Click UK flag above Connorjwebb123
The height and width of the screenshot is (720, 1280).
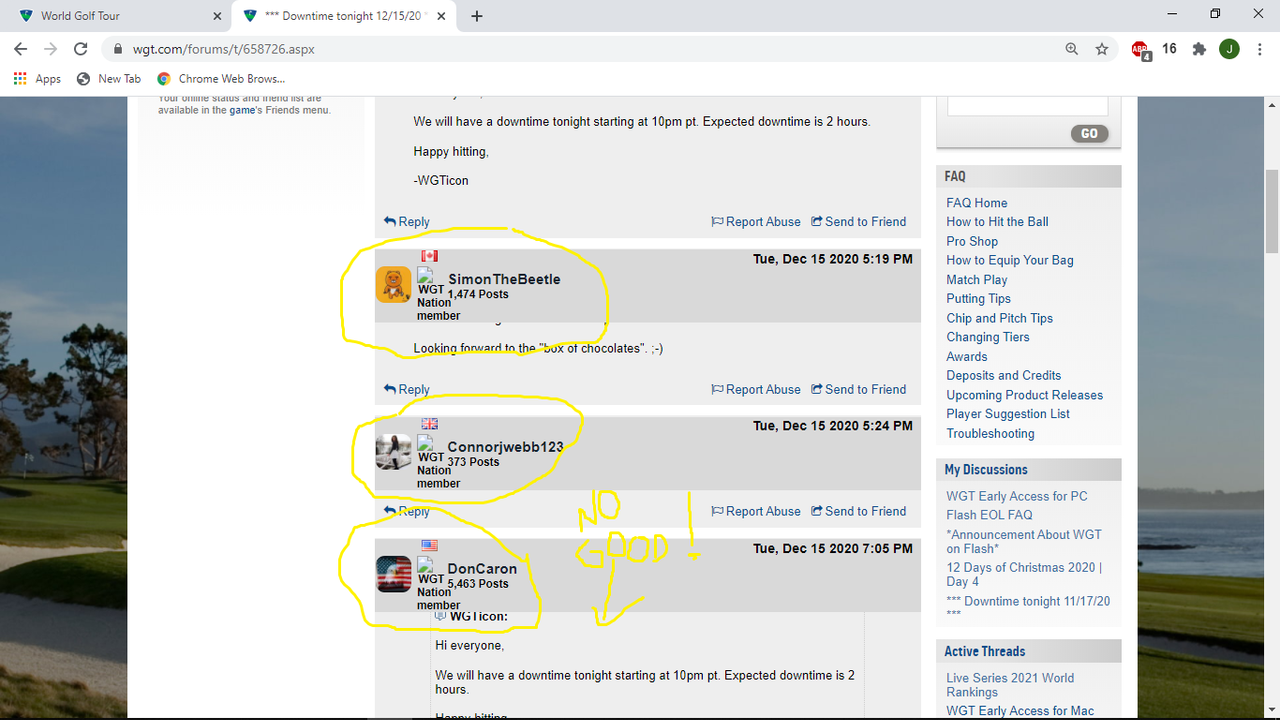pyautogui.click(x=429, y=424)
